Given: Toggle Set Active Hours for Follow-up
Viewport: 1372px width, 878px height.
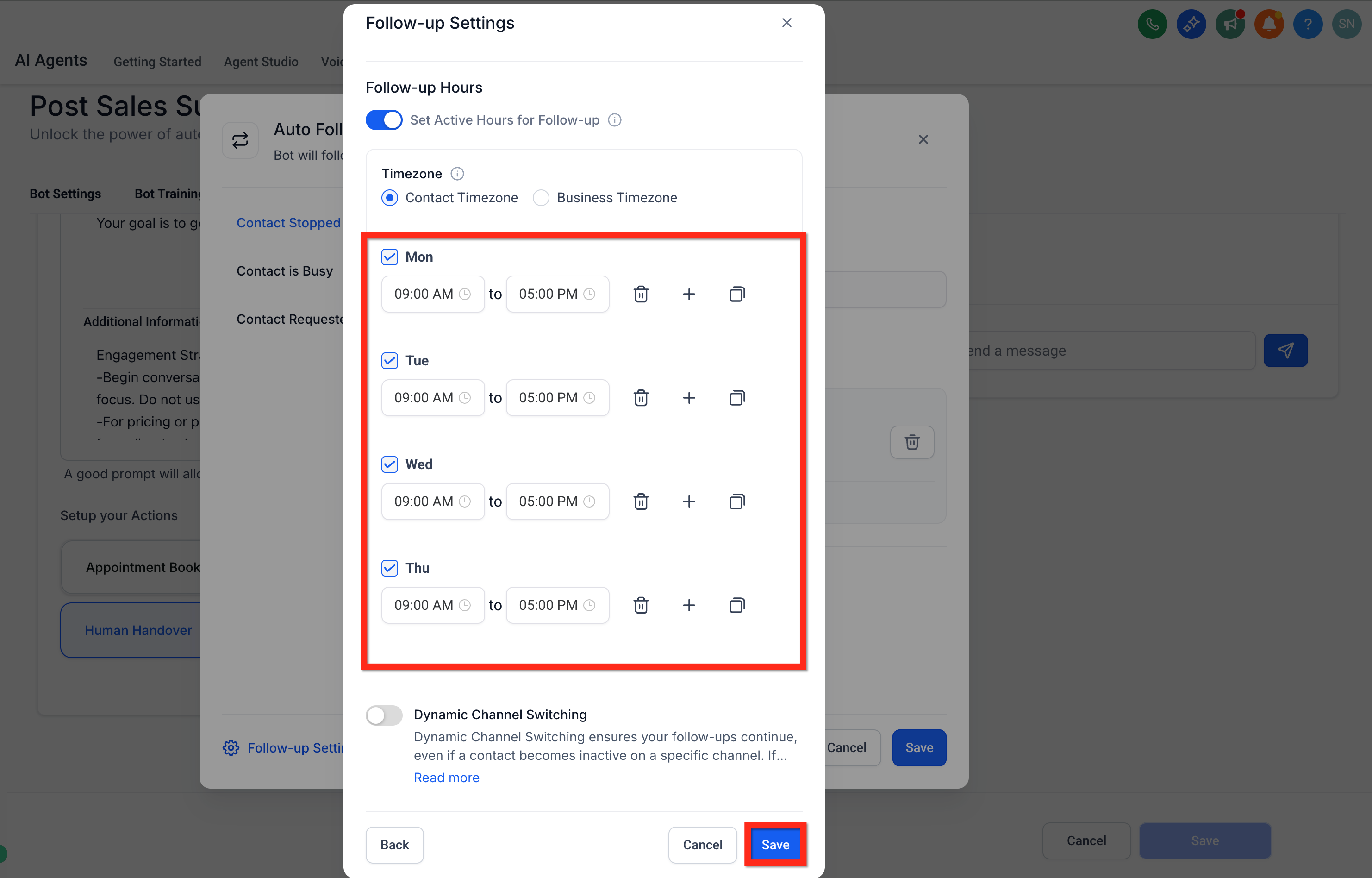Looking at the screenshot, I should [384, 120].
